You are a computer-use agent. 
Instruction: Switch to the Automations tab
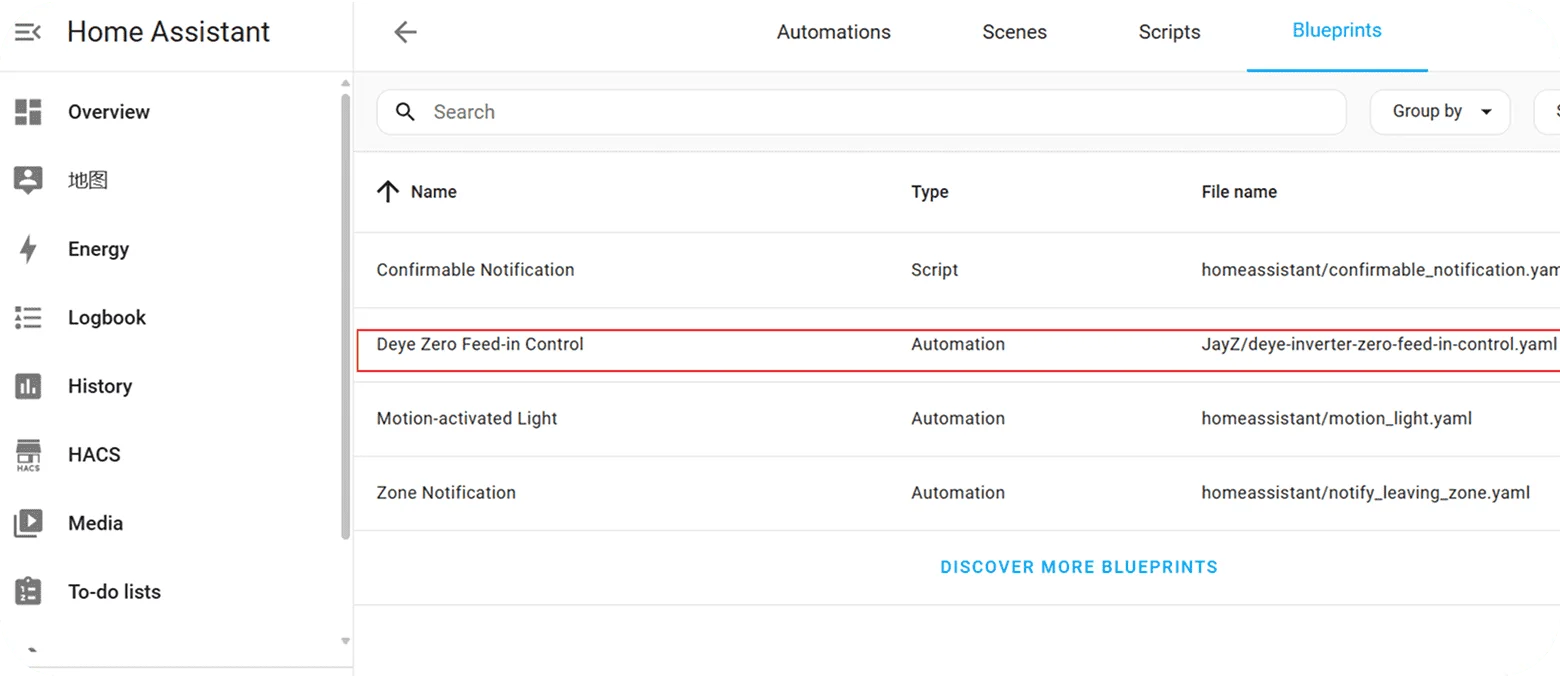(833, 32)
